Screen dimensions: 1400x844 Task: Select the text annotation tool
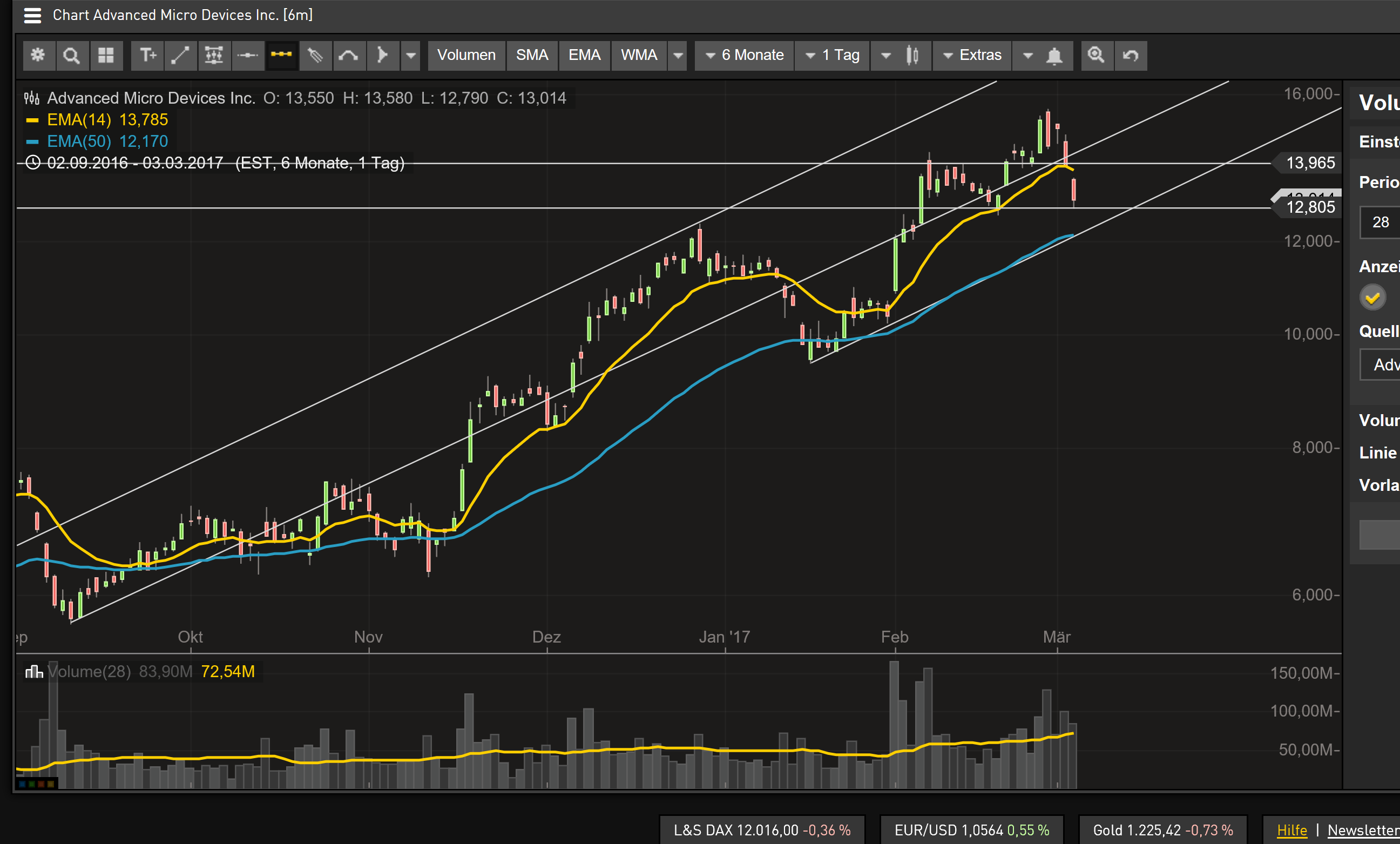tap(148, 55)
